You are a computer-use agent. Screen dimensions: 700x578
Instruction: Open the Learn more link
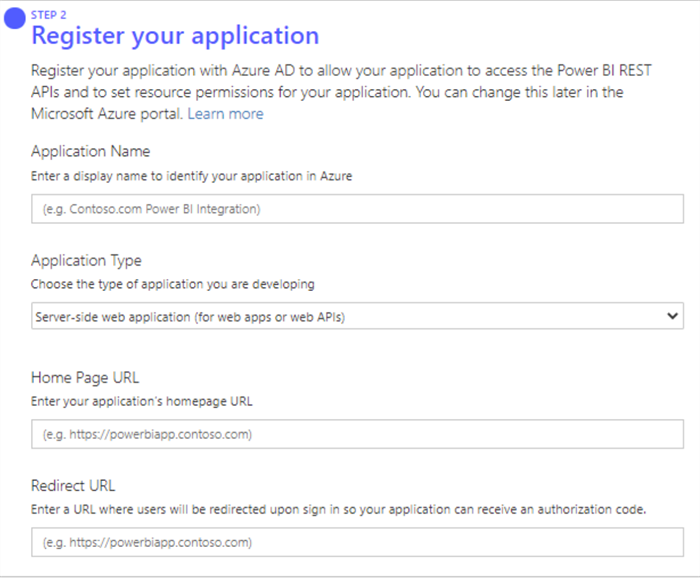(x=225, y=114)
